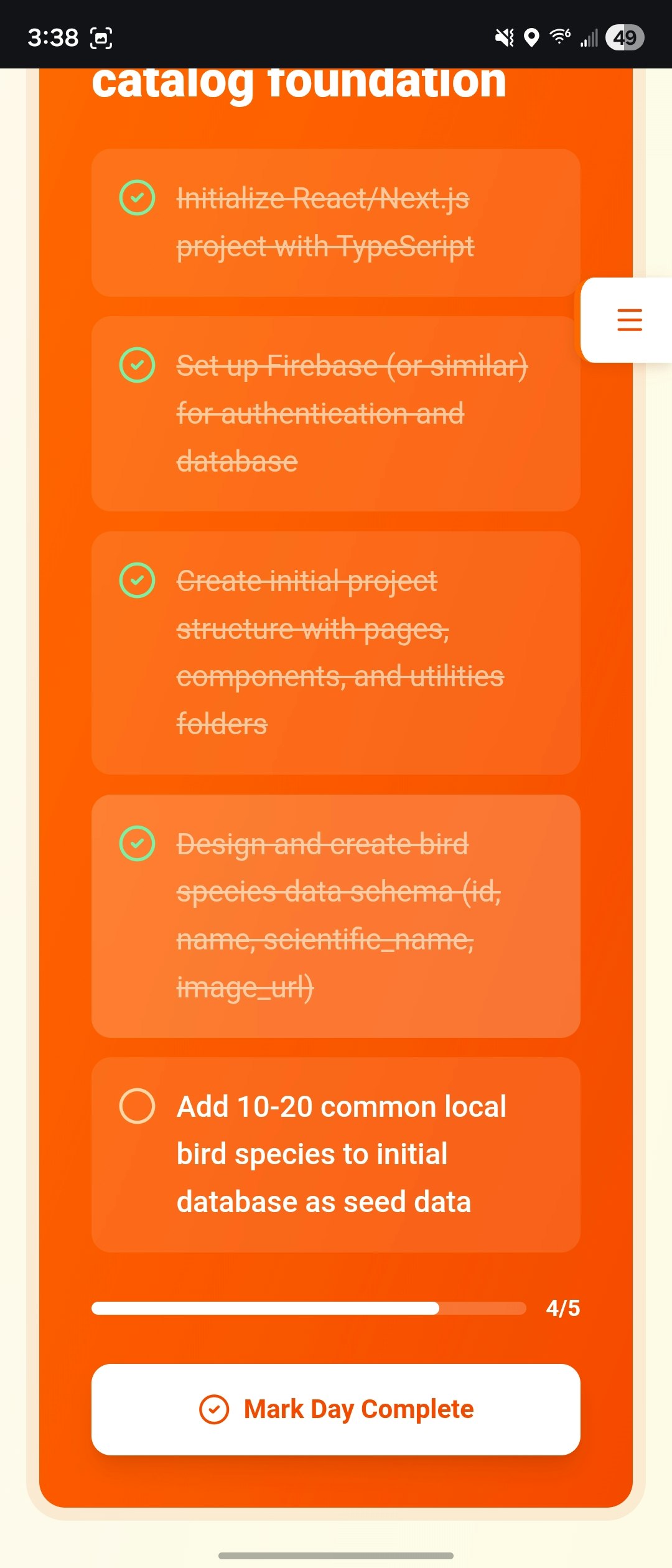672x1568 pixels.
Task: Click the screen capture icon in status bar
Action: point(101,37)
